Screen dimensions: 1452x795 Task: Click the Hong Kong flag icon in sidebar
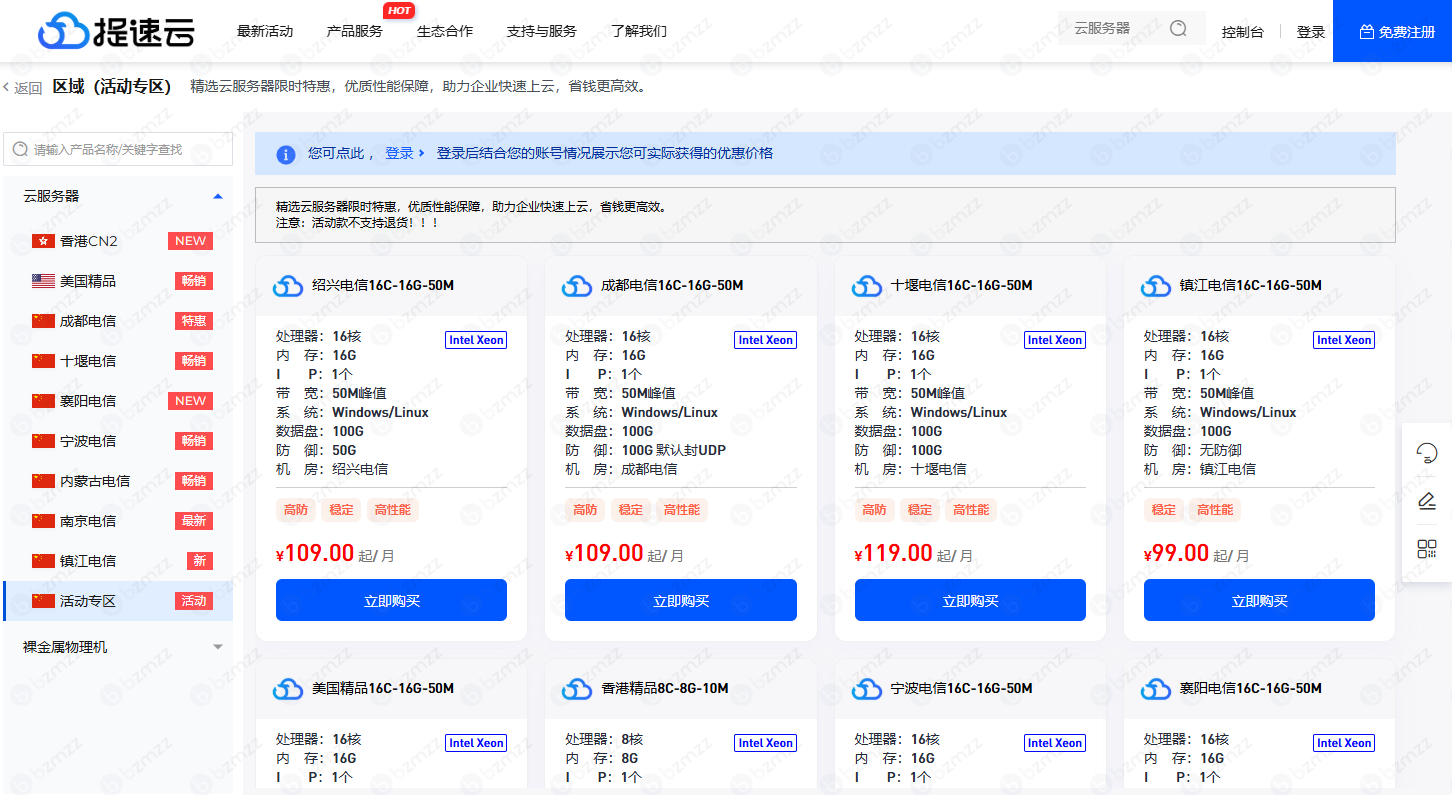click(x=43, y=241)
